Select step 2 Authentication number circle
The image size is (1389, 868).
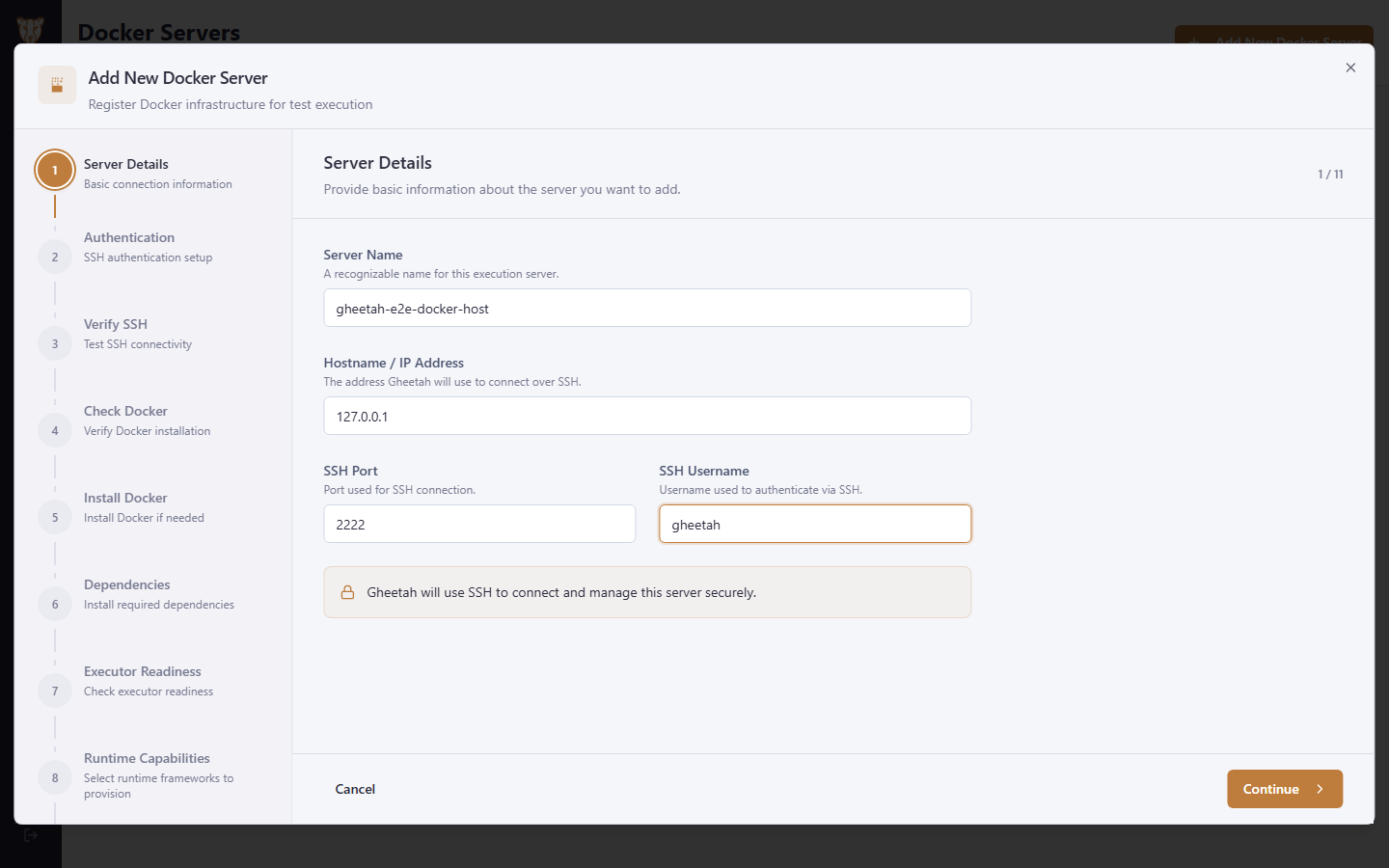click(x=55, y=257)
